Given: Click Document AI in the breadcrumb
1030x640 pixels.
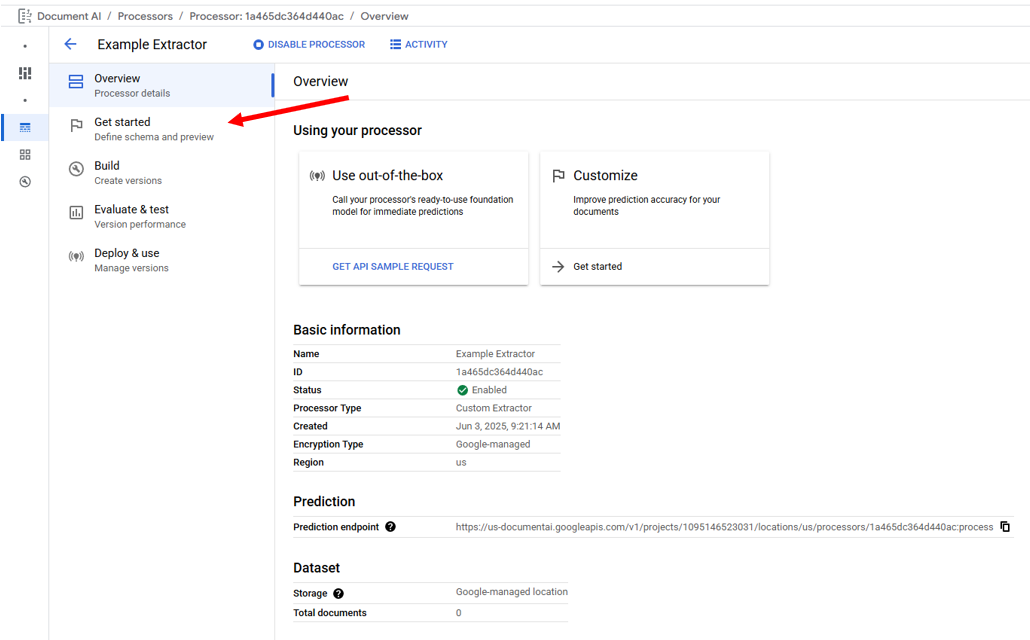Looking at the screenshot, I should pos(69,16).
